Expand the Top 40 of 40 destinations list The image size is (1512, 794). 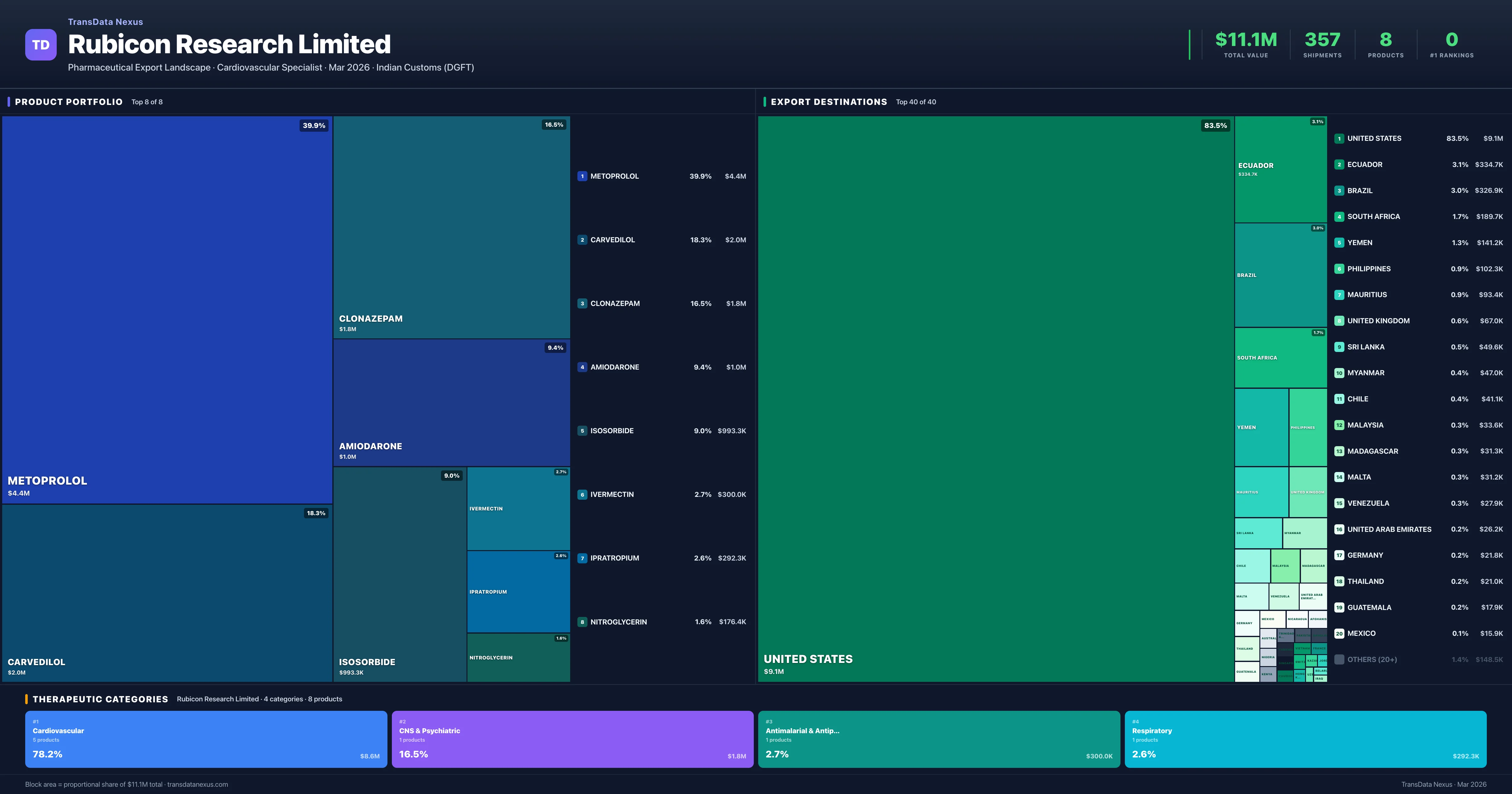tap(916, 101)
